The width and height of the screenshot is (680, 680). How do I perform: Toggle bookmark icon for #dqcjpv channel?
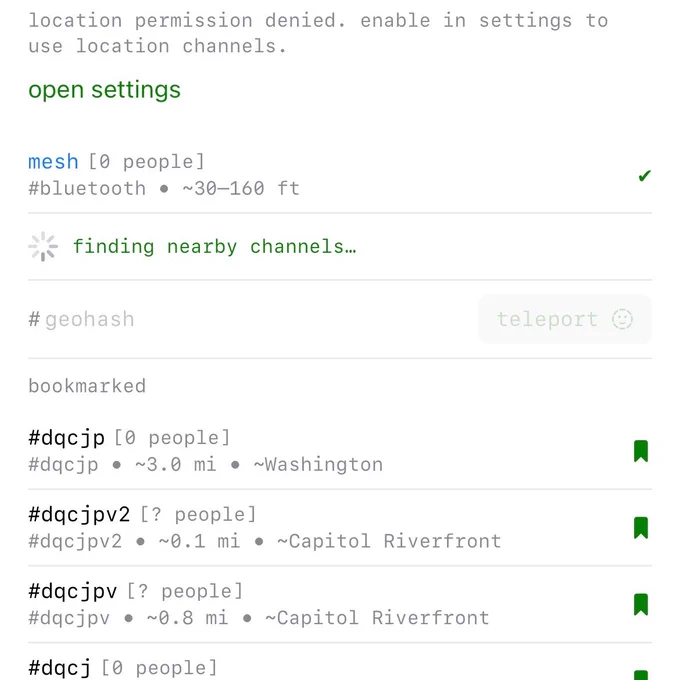pyautogui.click(x=641, y=605)
